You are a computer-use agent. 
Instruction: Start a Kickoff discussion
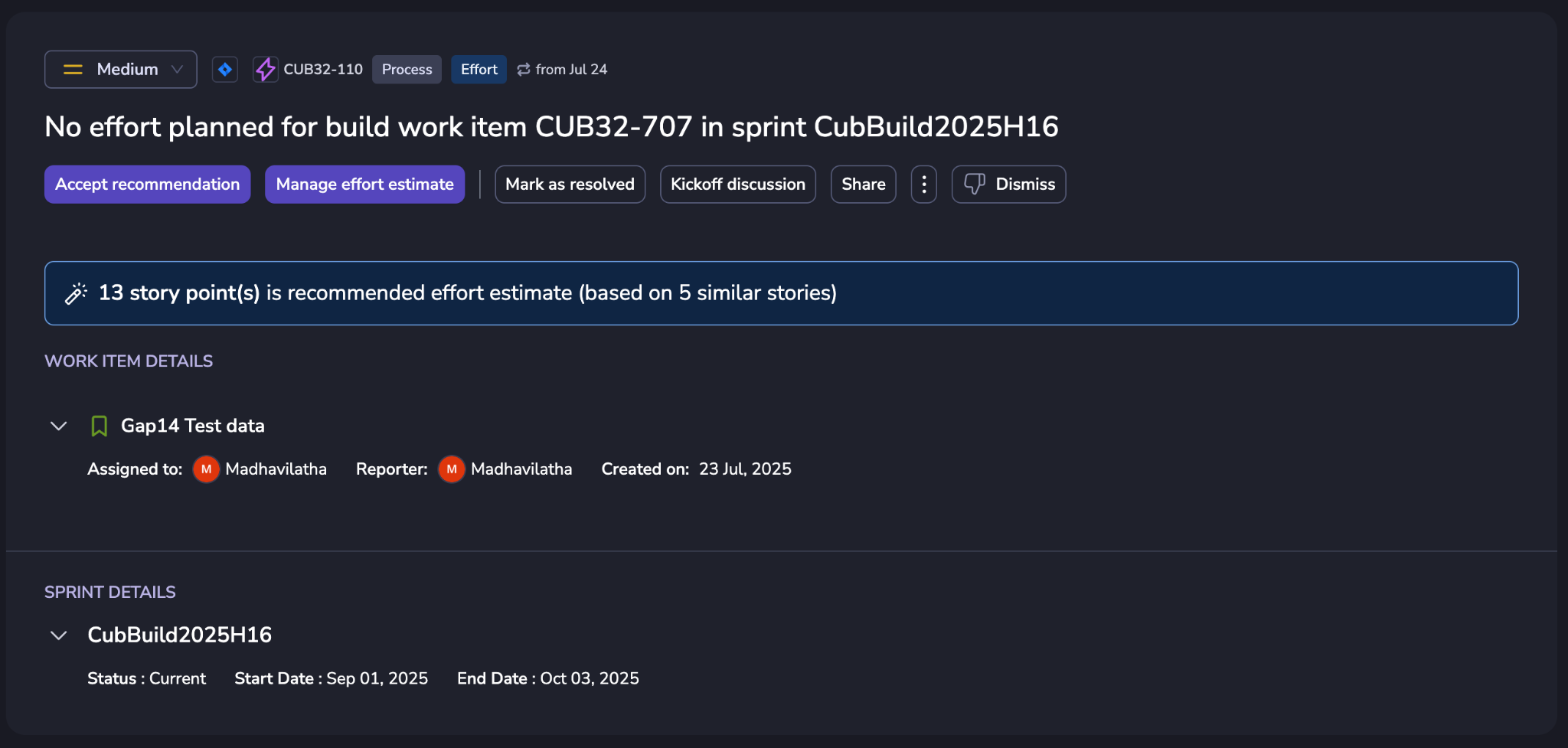click(x=737, y=185)
